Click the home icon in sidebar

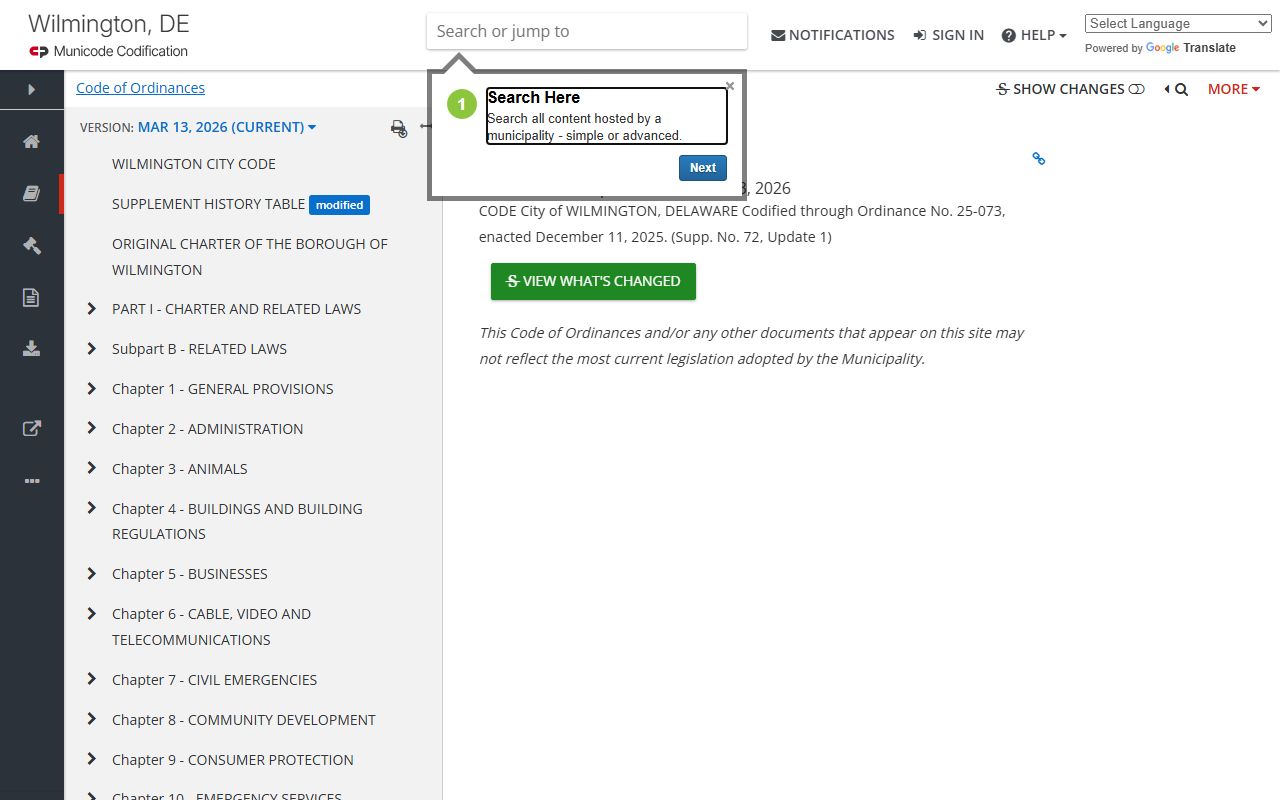pos(32,142)
